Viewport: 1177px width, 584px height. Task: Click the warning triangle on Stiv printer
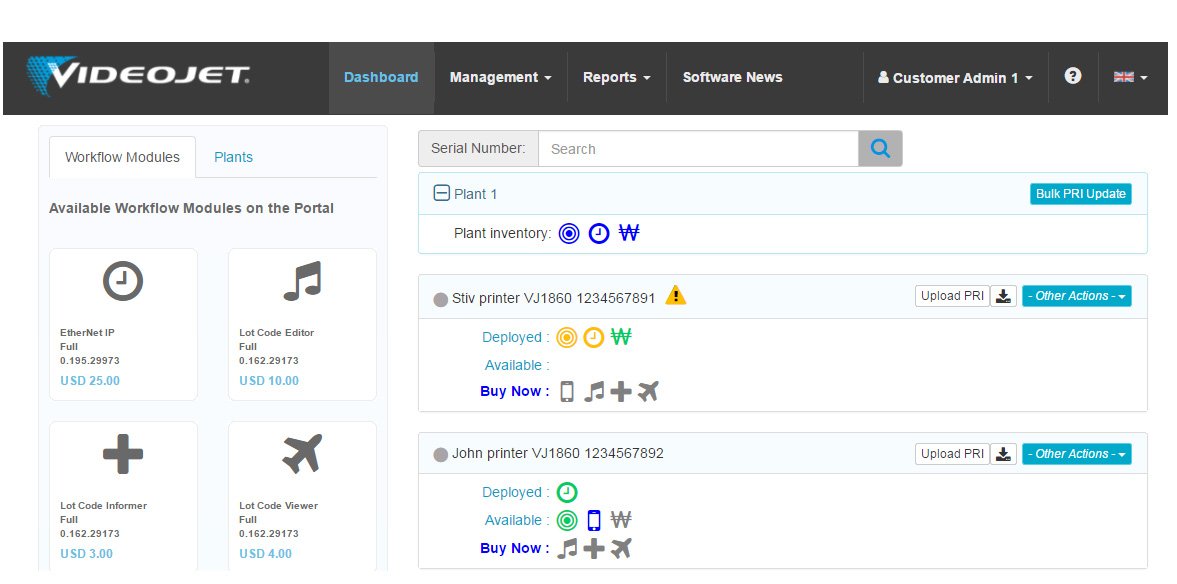pos(676,295)
